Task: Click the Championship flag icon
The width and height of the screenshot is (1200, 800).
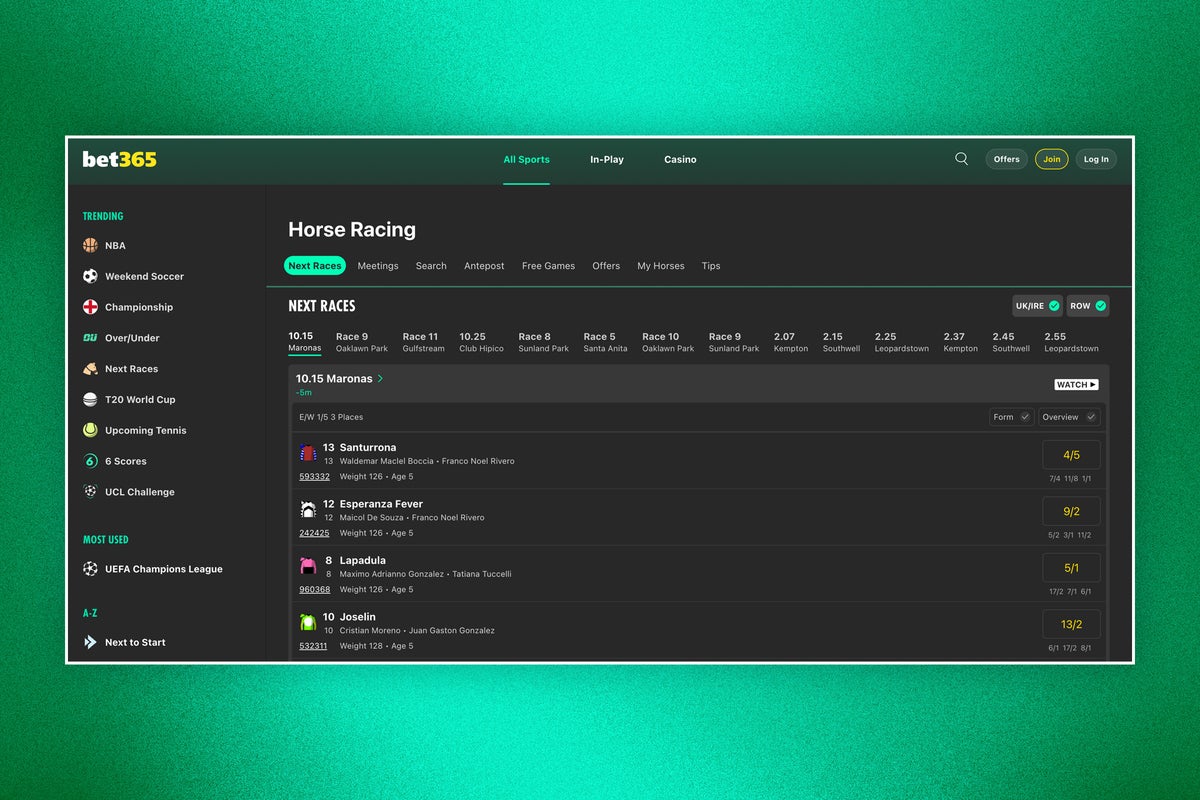Action: [x=91, y=307]
